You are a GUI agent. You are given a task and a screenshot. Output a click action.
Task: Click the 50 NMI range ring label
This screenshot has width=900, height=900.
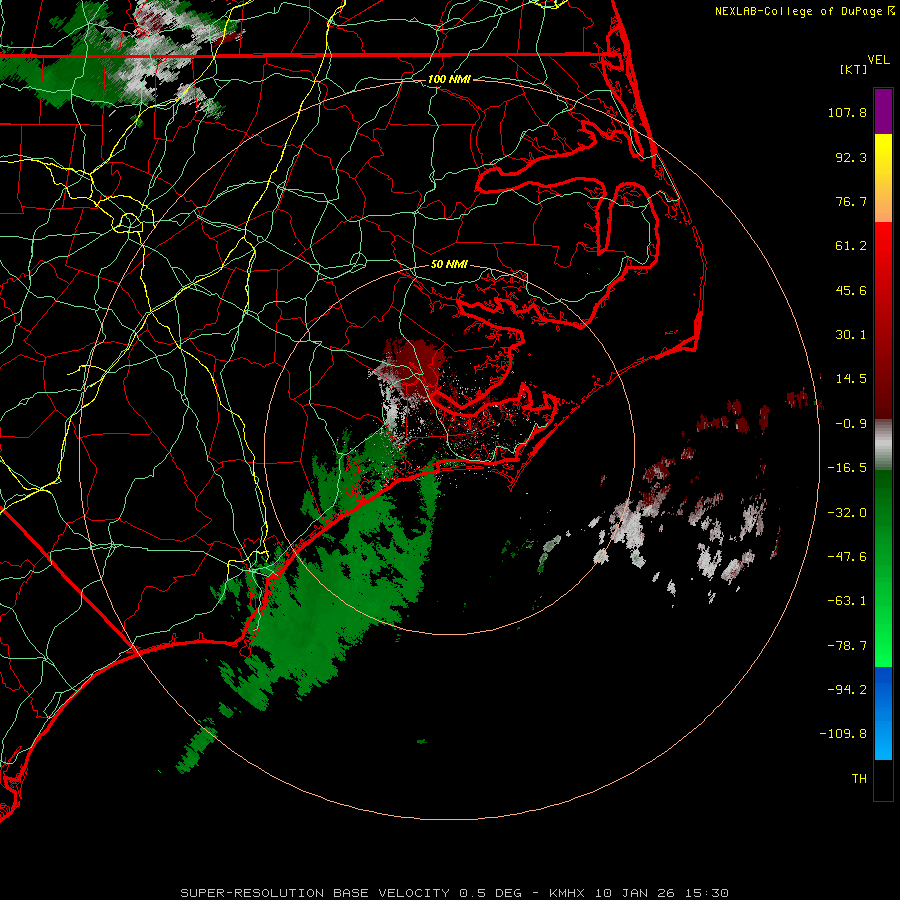tap(449, 265)
